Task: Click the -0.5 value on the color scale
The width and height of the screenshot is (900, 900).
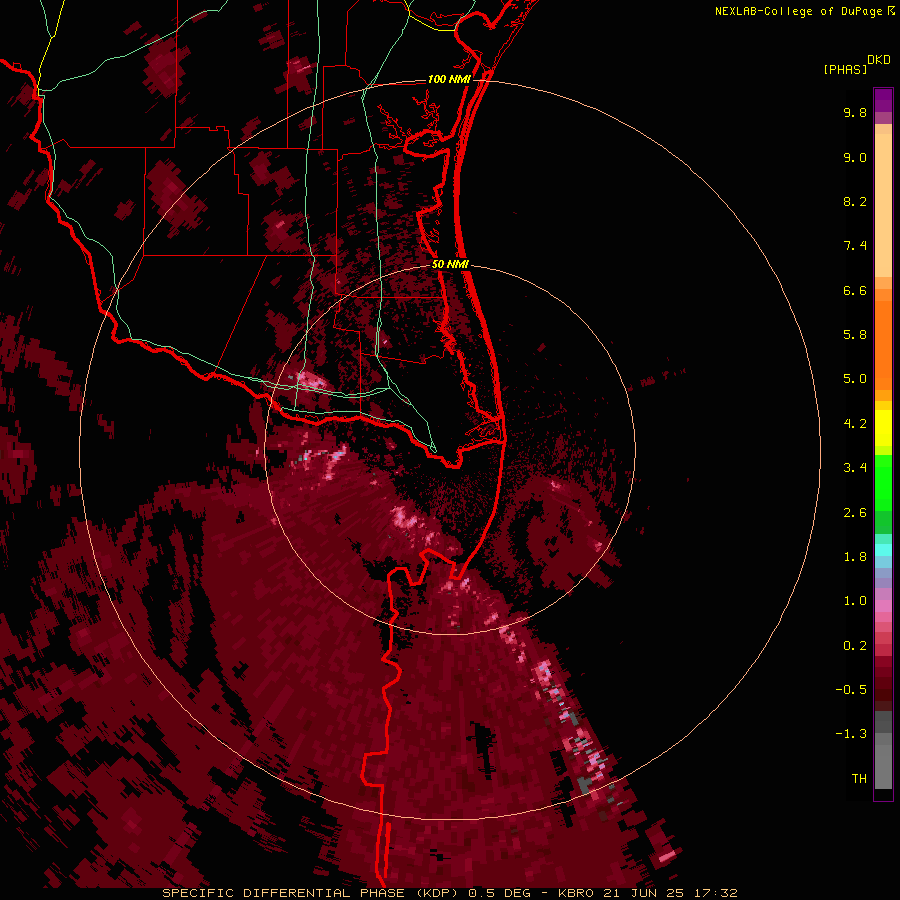Action: coord(851,690)
